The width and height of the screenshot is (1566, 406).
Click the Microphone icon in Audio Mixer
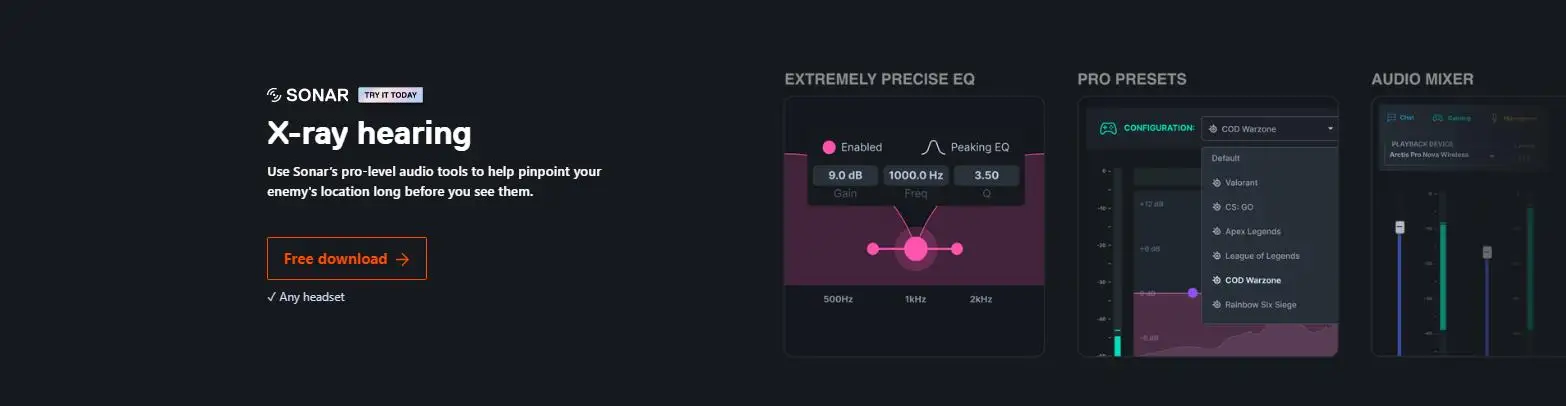pyautogui.click(x=1494, y=117)
